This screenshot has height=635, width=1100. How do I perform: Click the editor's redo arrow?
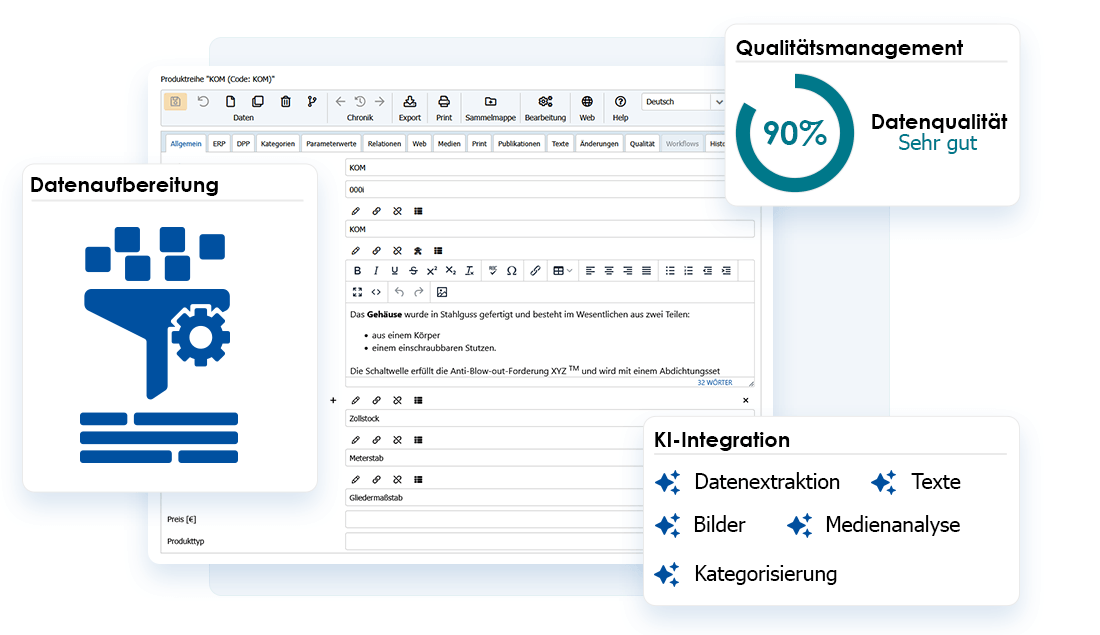tap(419, 292)
